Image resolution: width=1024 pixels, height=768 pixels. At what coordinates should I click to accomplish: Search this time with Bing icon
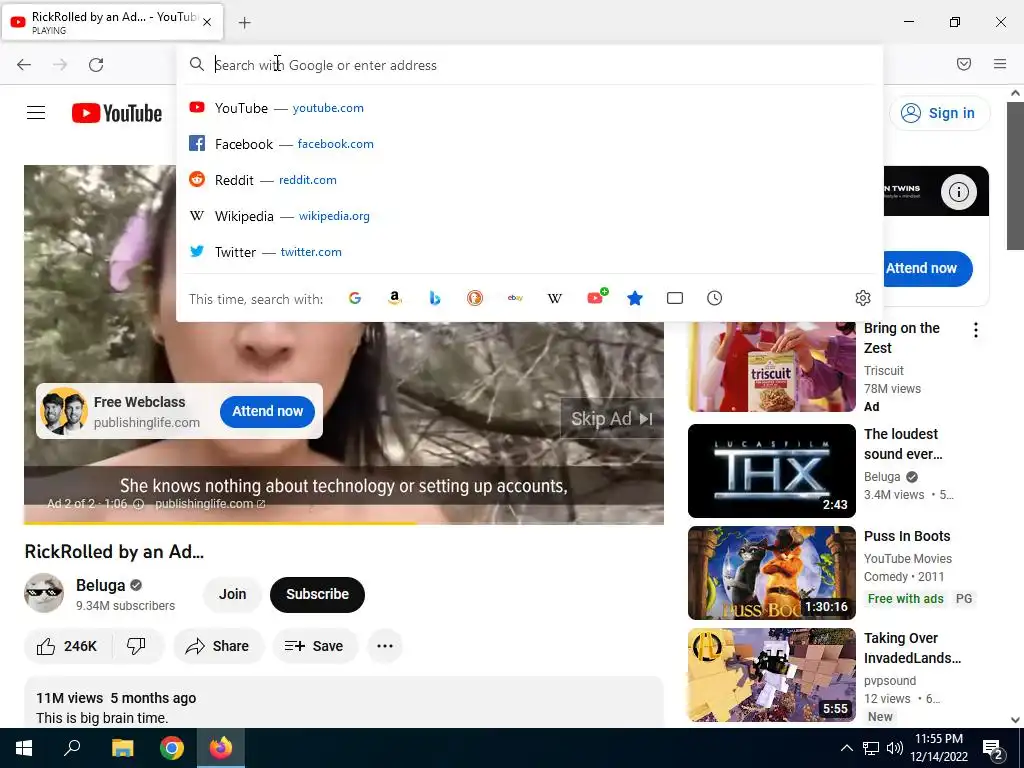pyautogui.click(x=435, y=298)
